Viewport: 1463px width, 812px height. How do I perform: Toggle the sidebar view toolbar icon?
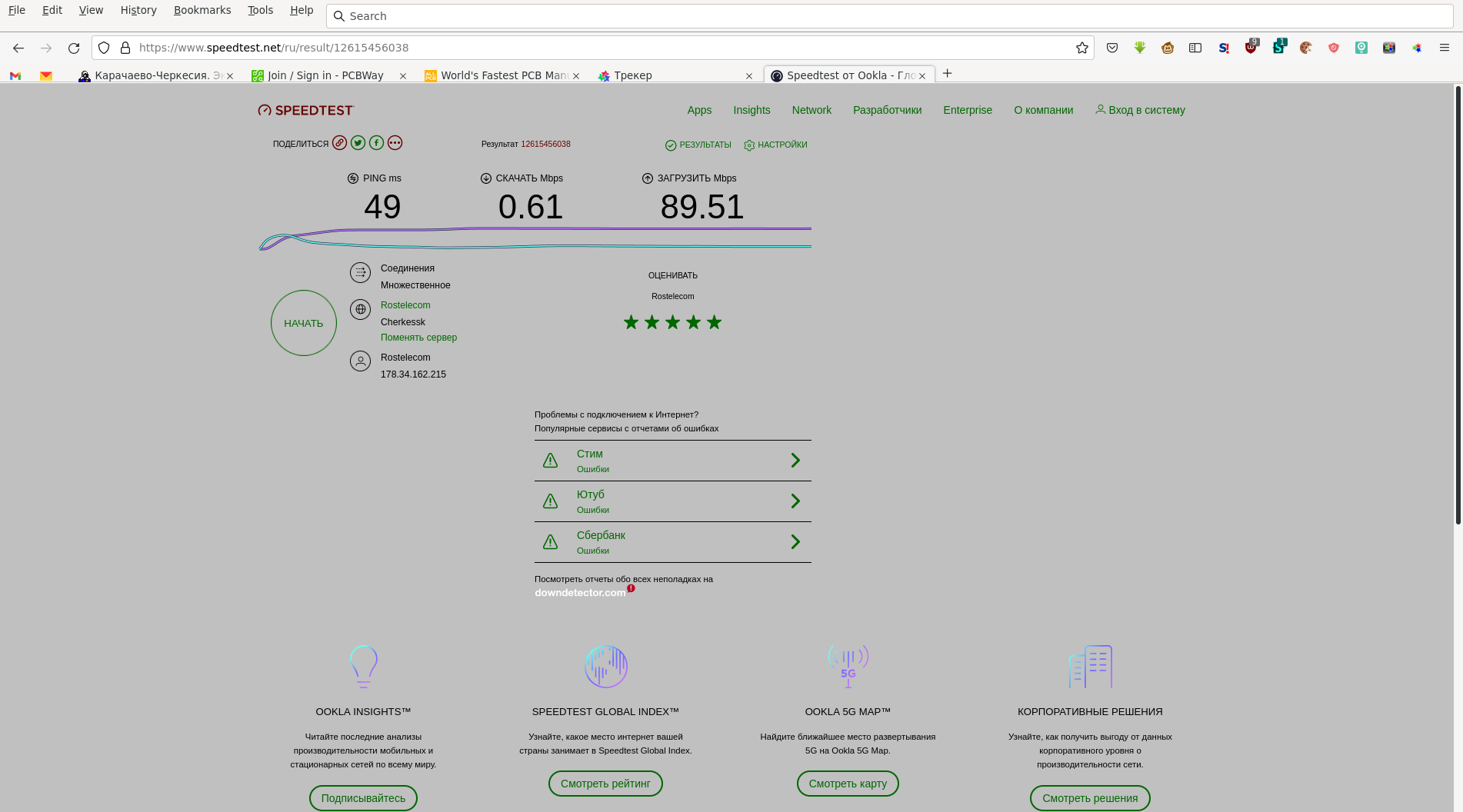tap(1195, 48)
